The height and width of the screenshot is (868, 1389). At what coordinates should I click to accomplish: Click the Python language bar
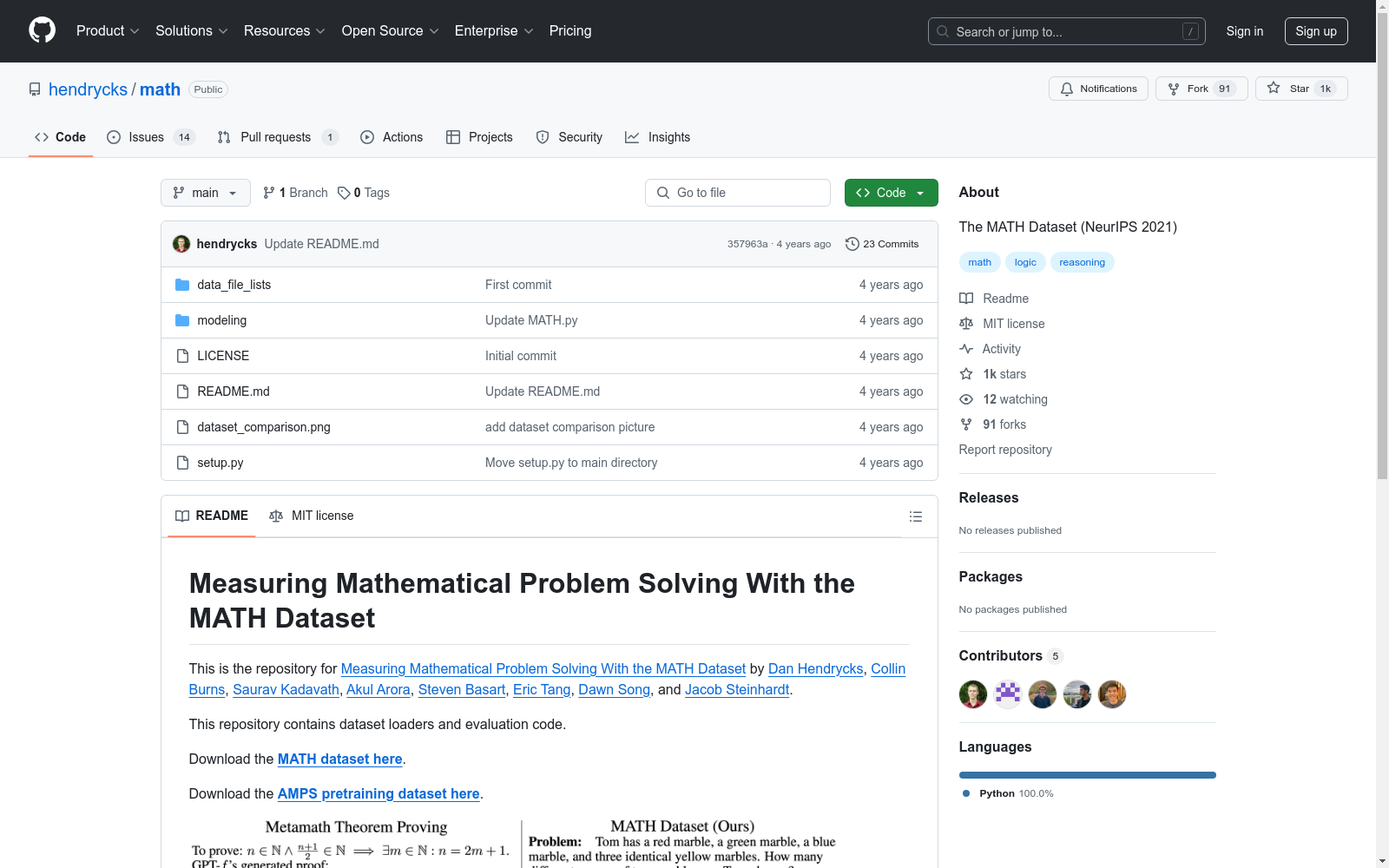pos(1088,775)
